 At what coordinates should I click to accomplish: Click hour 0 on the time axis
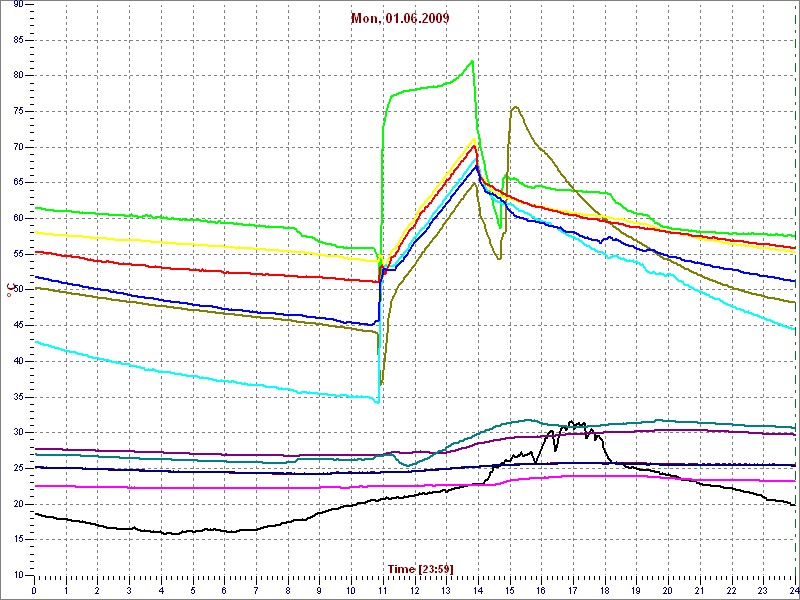coord(34,591)
